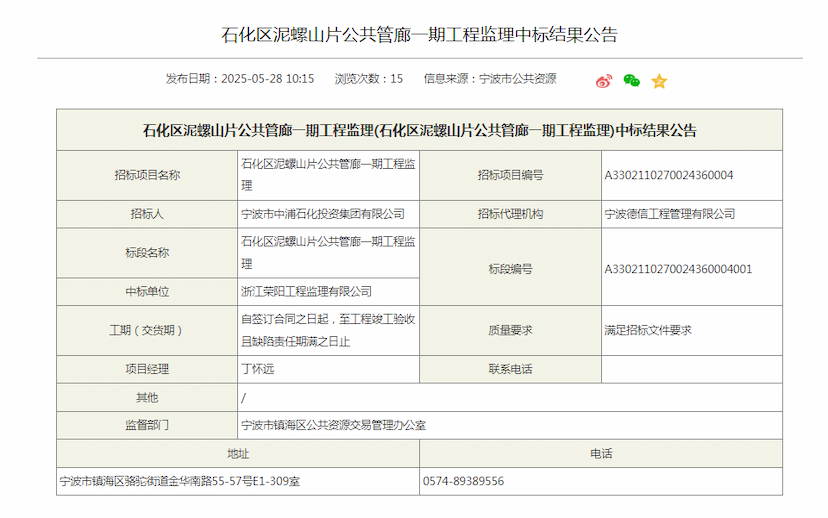Click the page title 石化区泥螺山片公共管廊一期工程监理中标结果公告
828x518 pixels.
tap(419, 35)
